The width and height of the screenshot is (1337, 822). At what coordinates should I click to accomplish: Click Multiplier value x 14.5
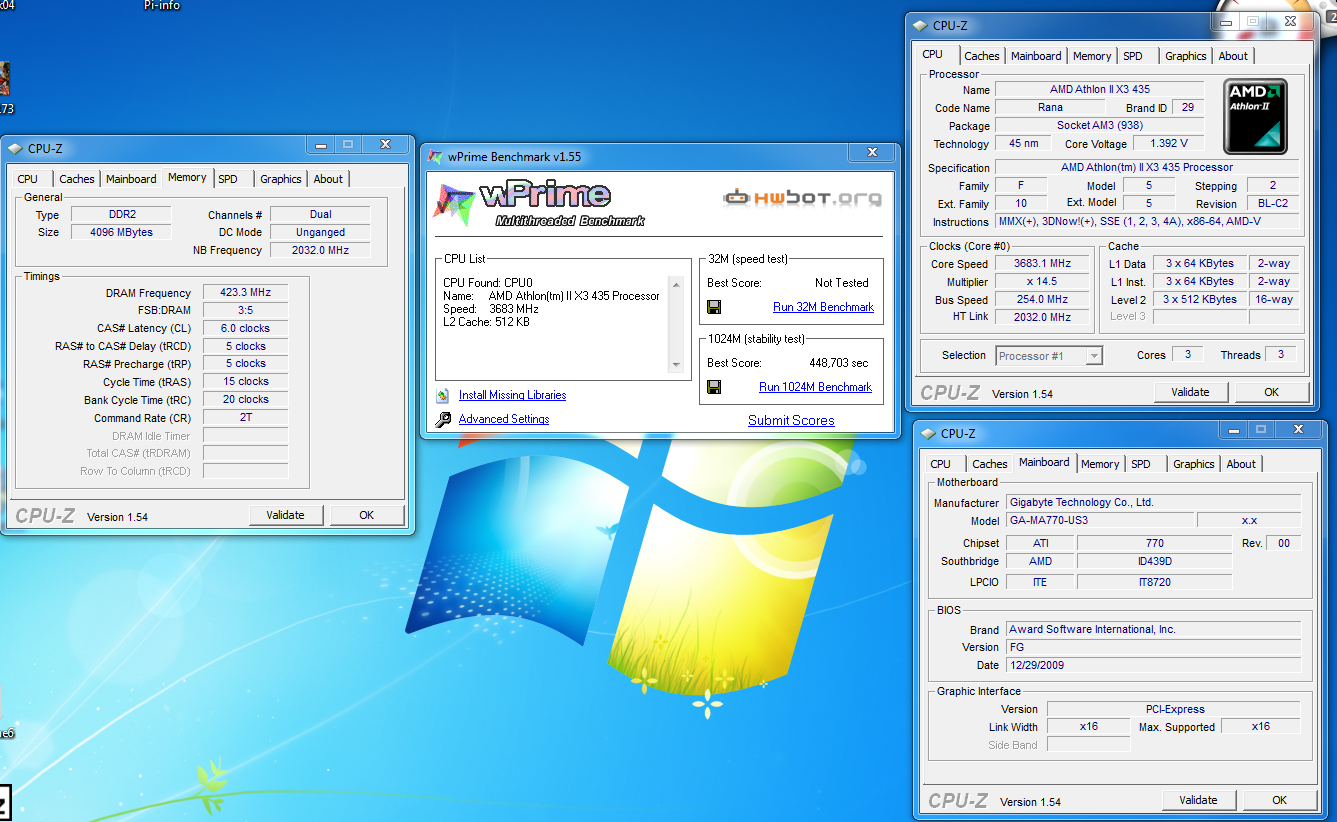point(1042,282)
